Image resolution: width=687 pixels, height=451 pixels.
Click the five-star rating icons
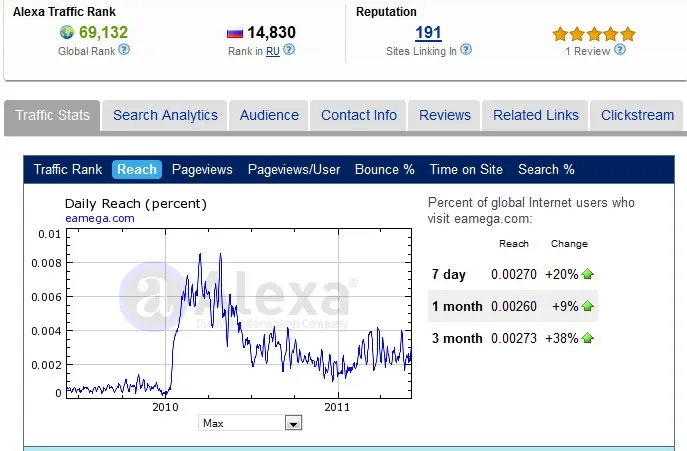tap(594, 34)
